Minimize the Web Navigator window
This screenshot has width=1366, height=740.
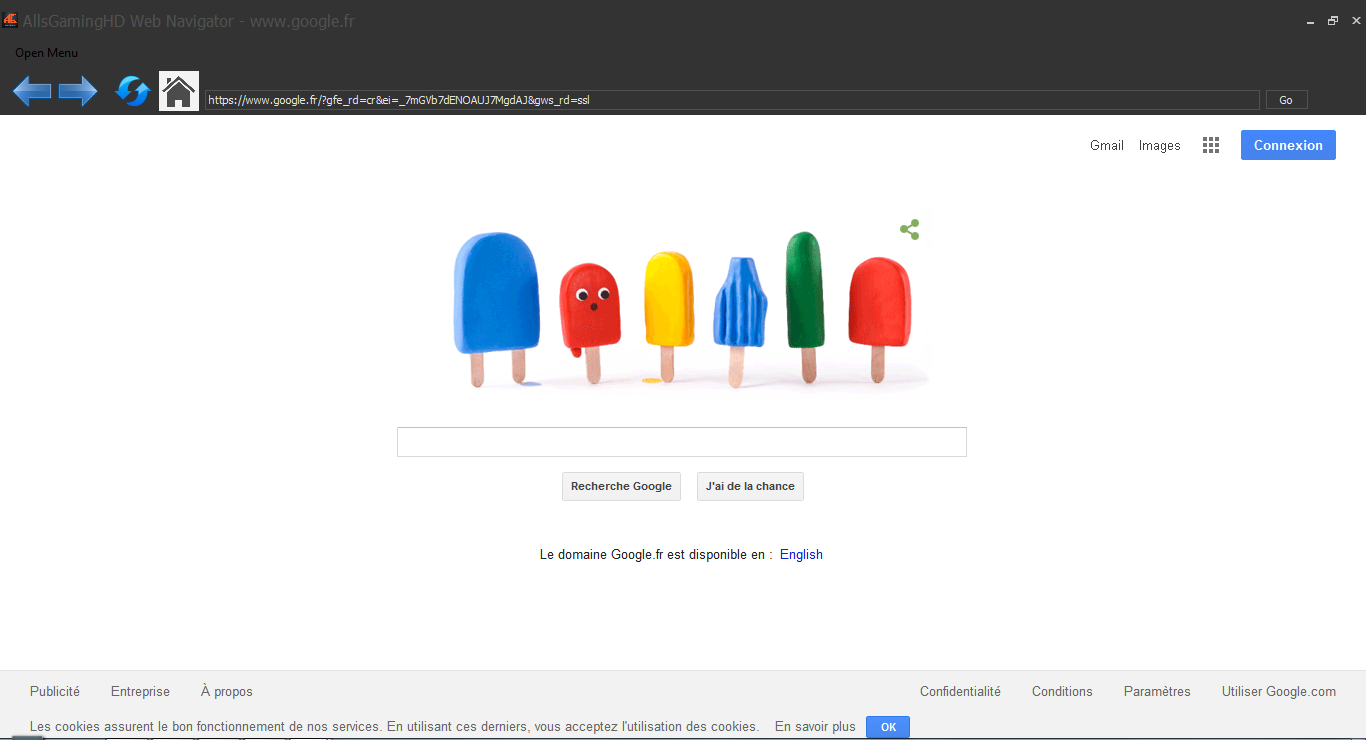click(1312, 21)
